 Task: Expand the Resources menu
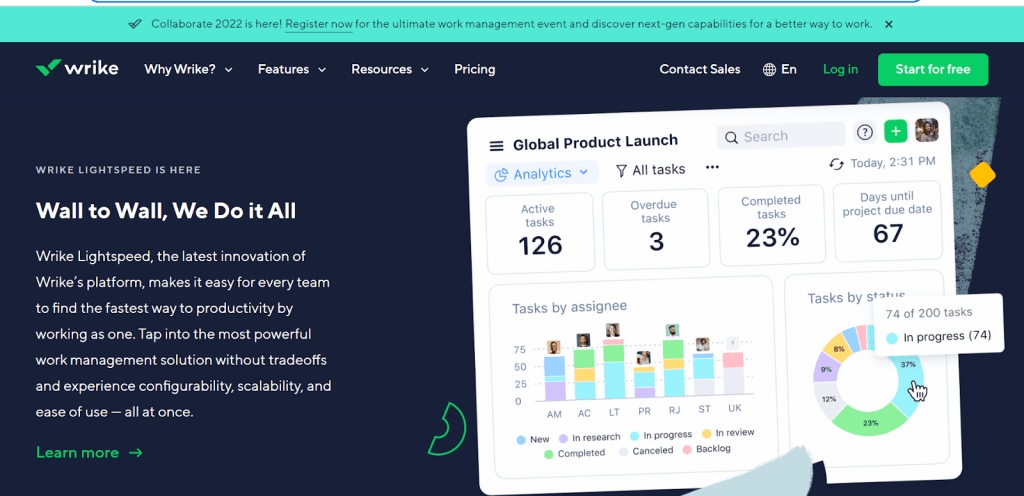[390, 69]
